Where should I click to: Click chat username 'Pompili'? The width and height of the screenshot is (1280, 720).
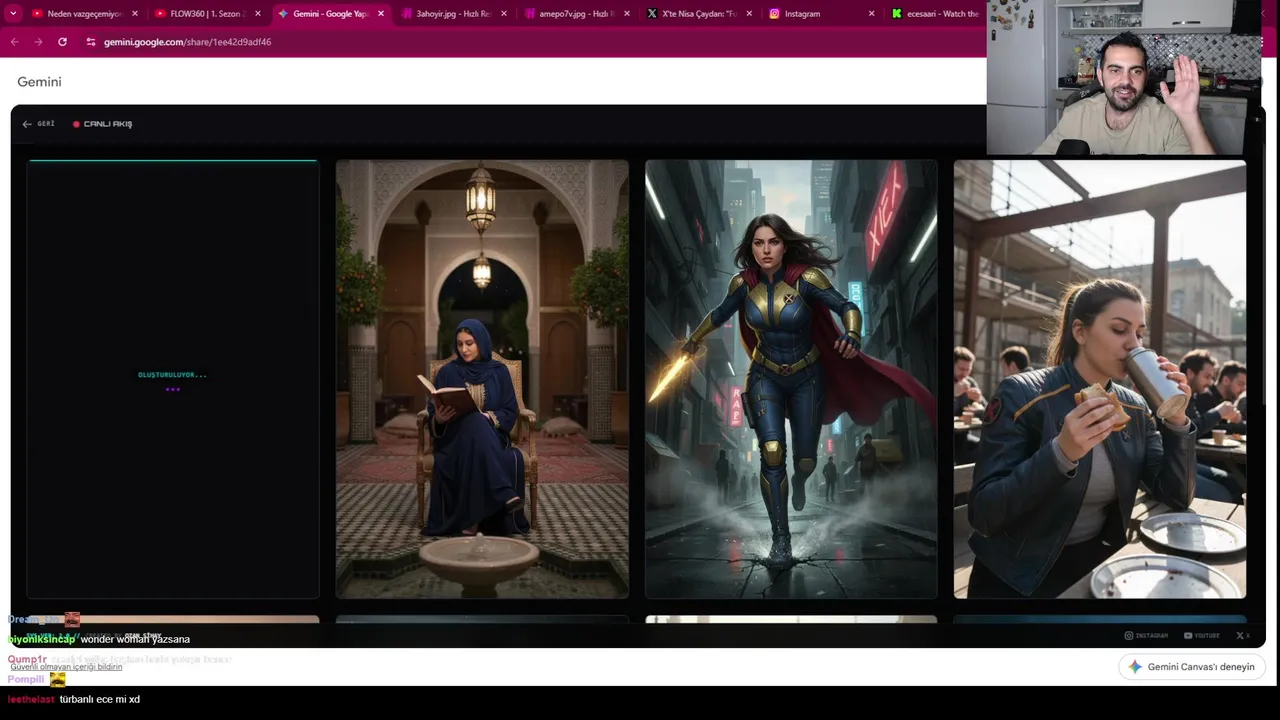click(26, 679)
